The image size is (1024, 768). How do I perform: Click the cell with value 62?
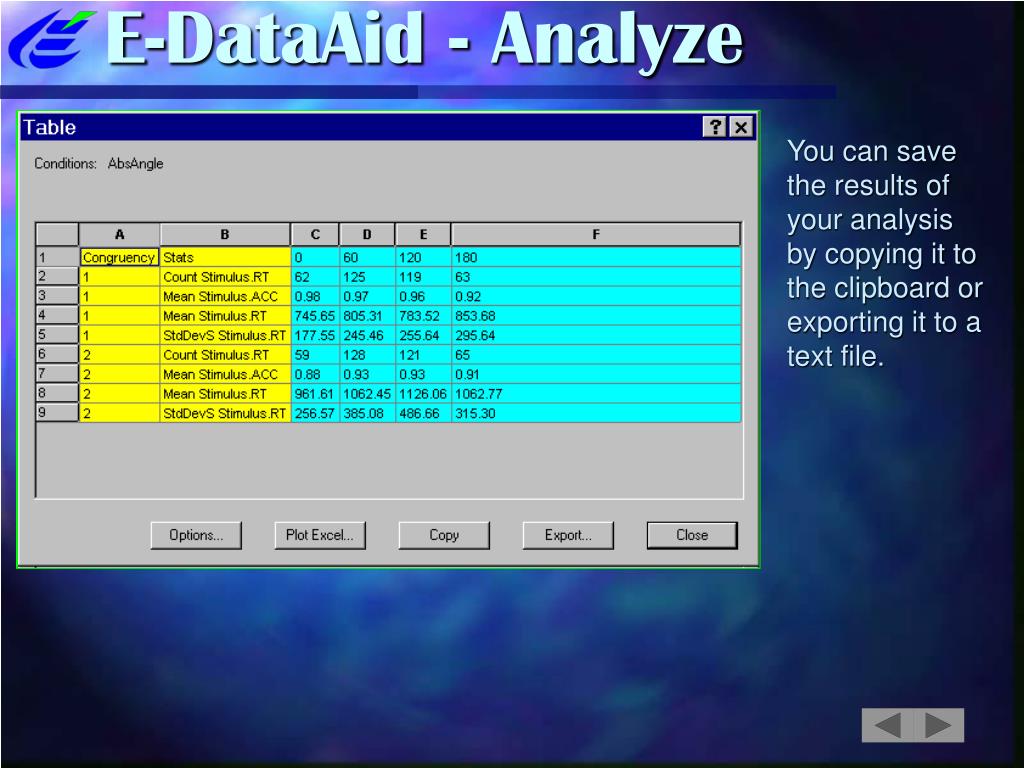click(315, 277)
